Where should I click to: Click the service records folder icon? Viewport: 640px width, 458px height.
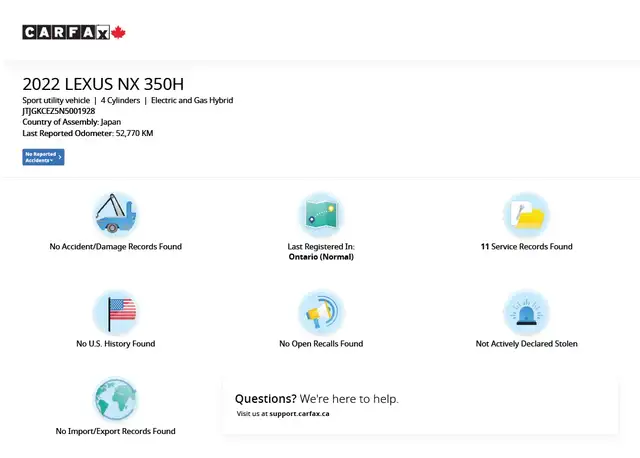coord(526,213)
